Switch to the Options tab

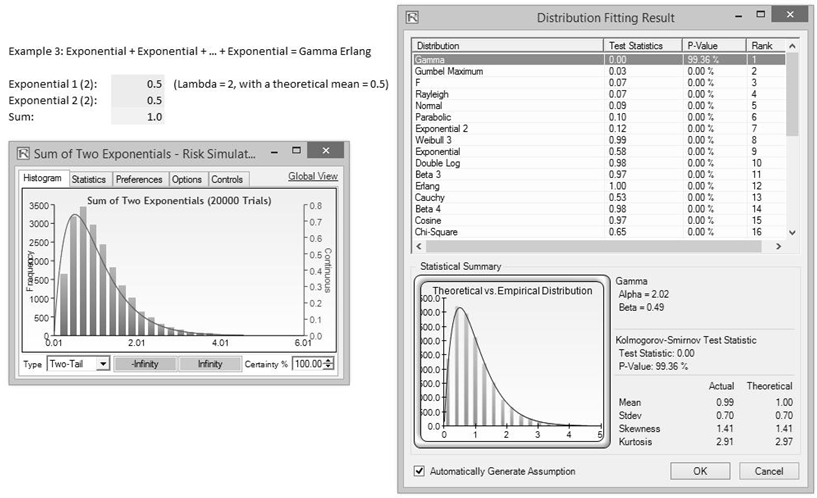point(187,179)
